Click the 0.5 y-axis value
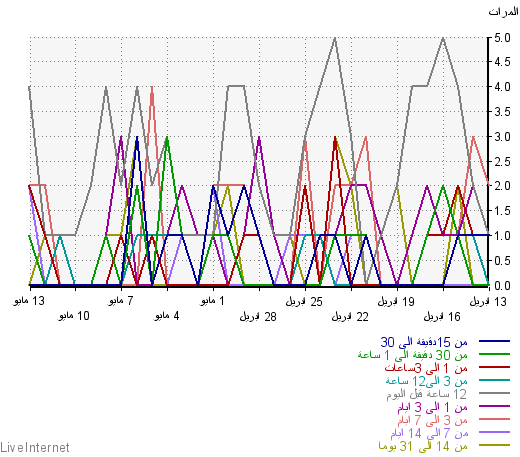The width and height of the screenshot is (520, 457). 502,261
